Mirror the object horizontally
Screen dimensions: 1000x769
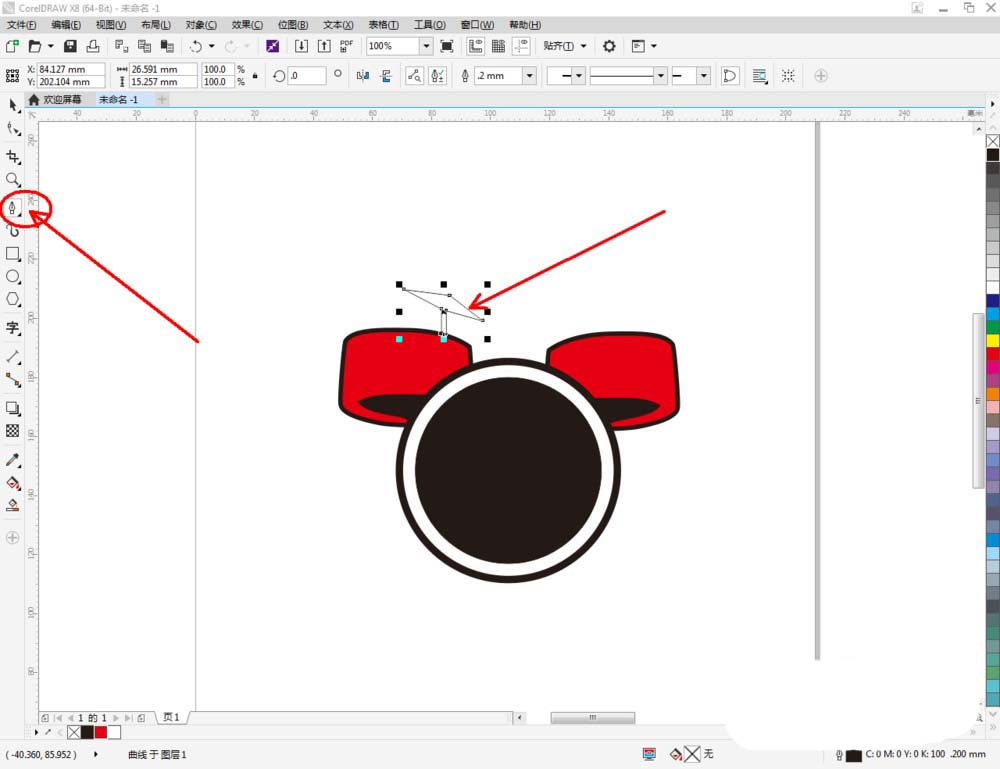point(363,76)
